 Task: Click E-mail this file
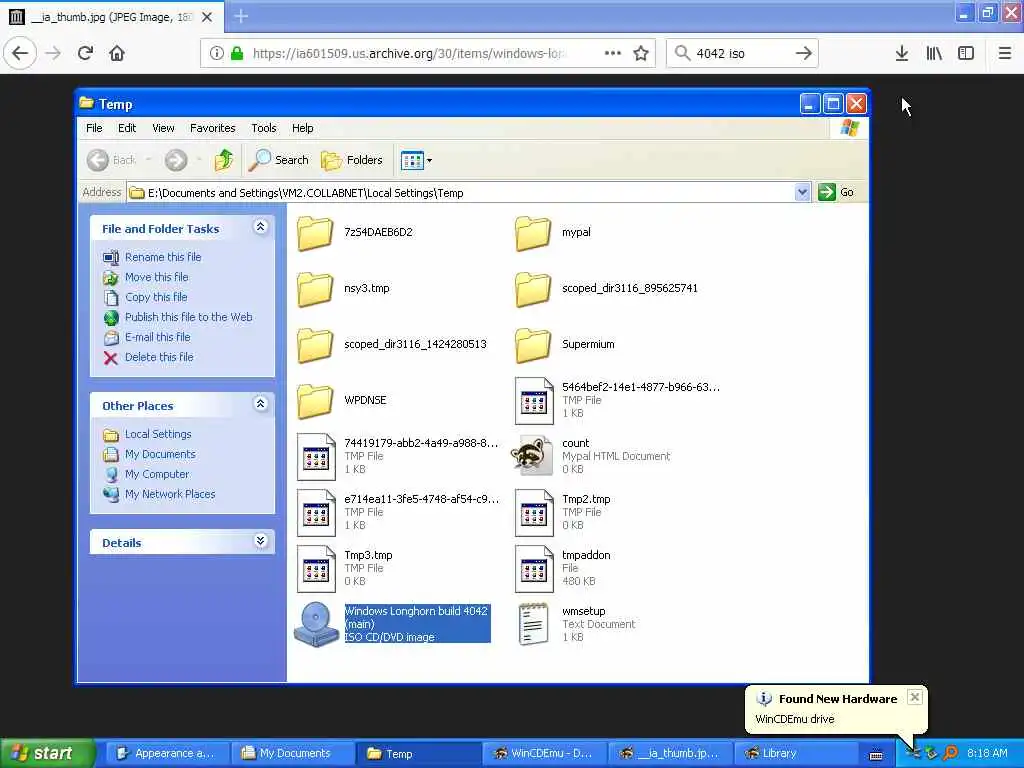coord(147,337)
